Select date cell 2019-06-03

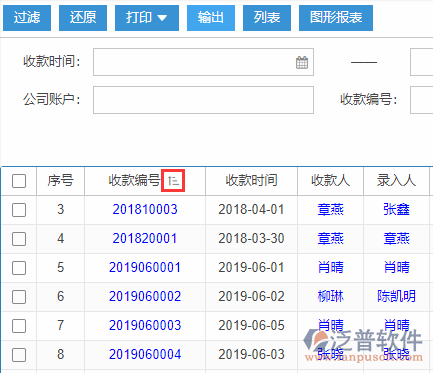[251, 354]
